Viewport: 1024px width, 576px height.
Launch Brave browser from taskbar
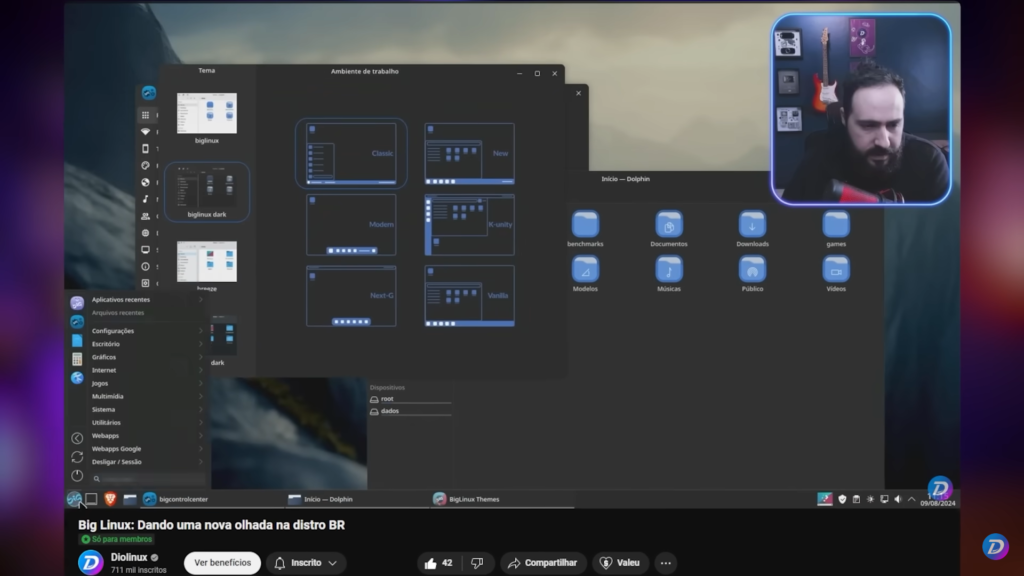point(110,499)
